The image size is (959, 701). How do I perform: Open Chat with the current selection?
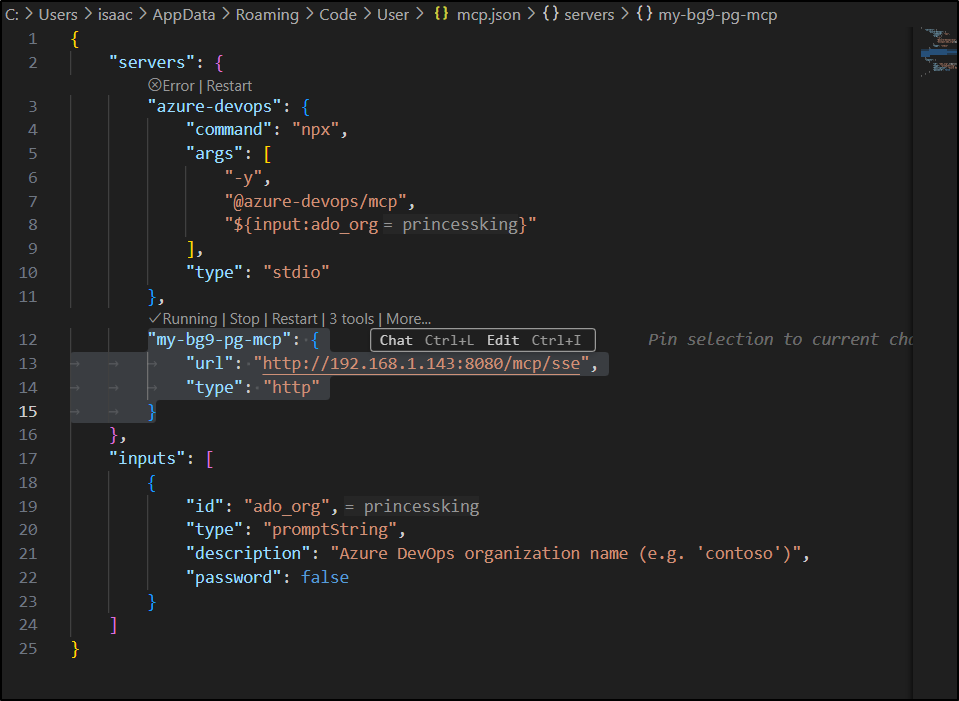396,341
